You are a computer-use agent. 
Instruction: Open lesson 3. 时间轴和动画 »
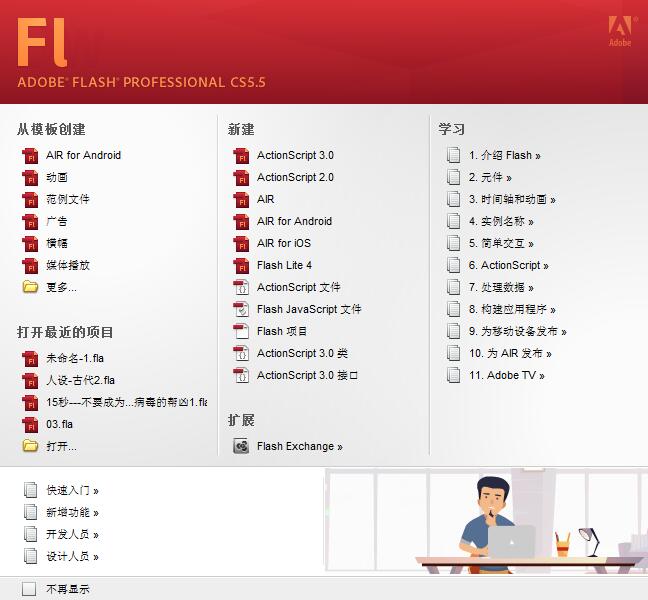[x=512, y=199]
